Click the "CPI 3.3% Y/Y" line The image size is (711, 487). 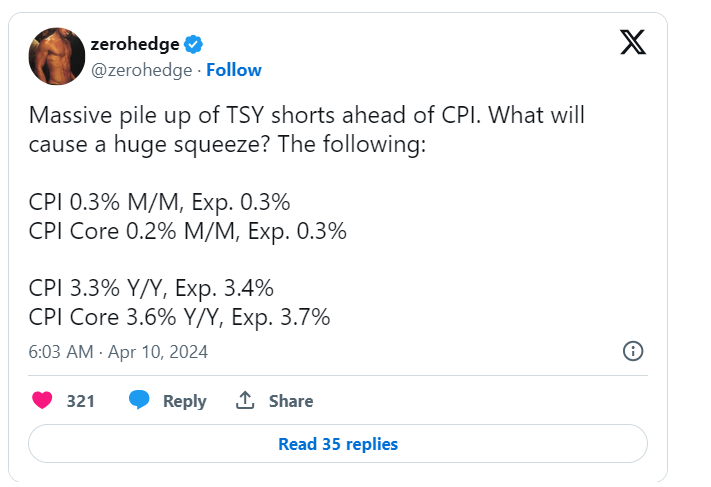(x=151, y=289)
